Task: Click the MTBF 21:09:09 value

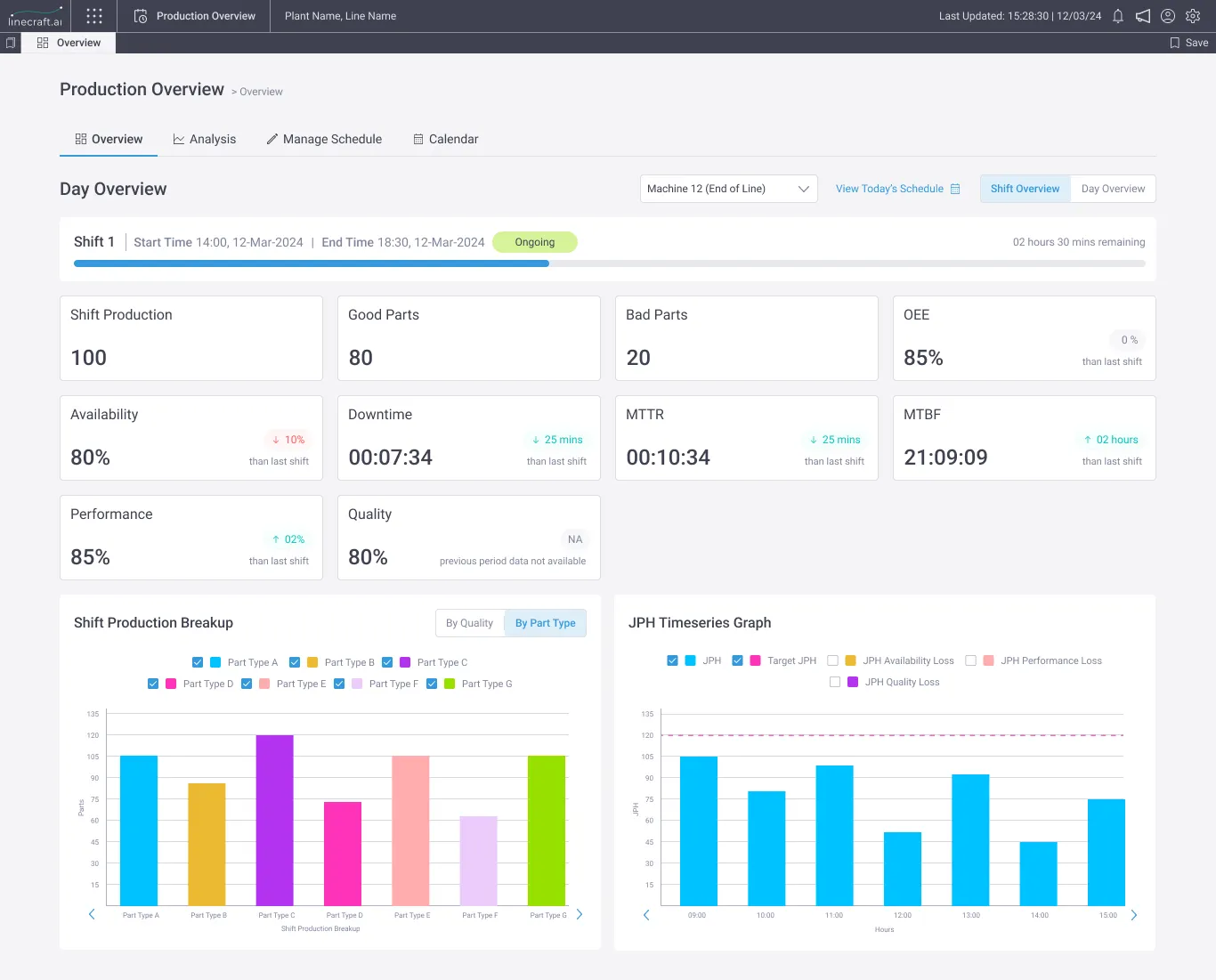Action: click(946, 458)
